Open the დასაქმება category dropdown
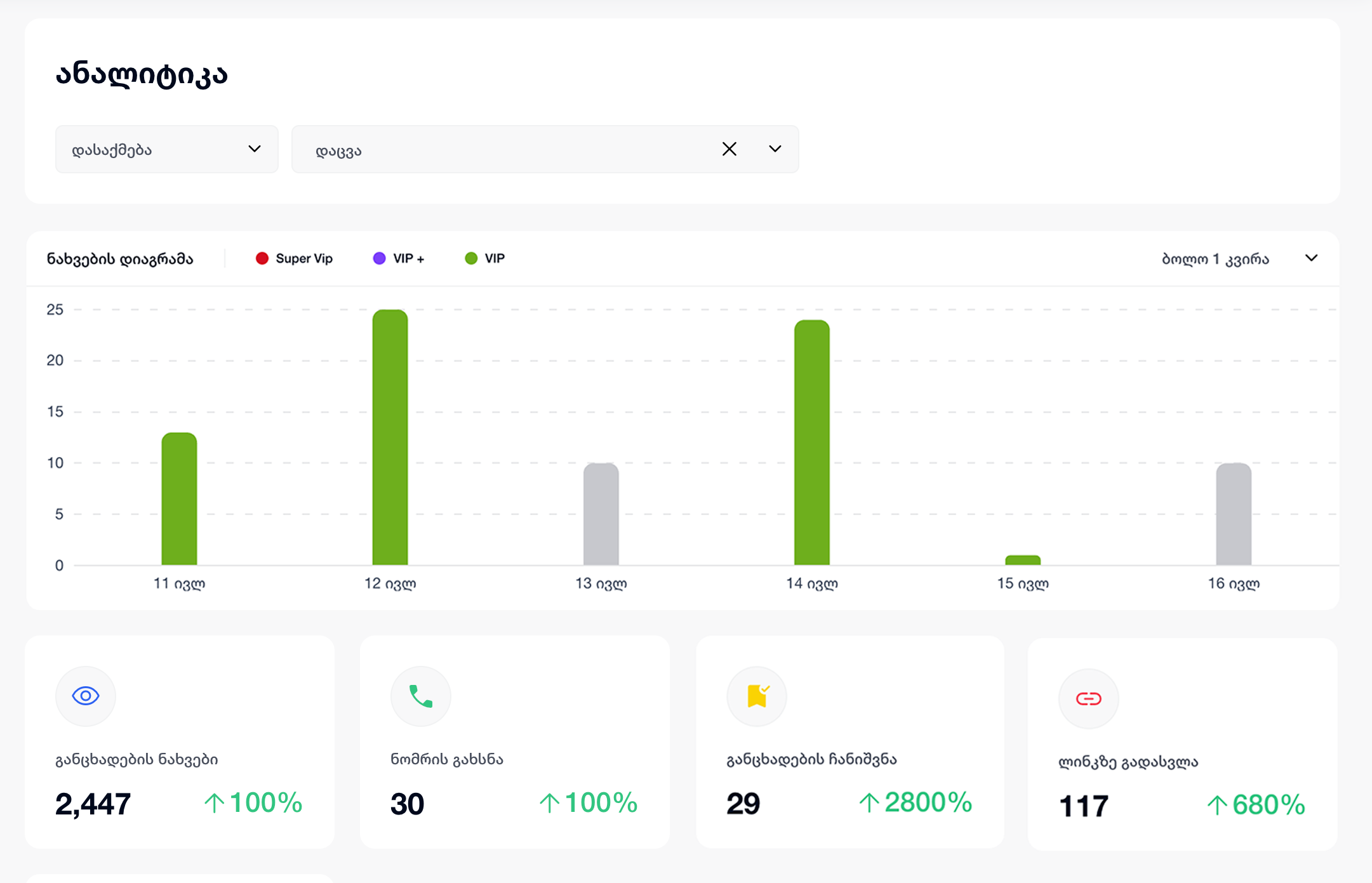This screenshot has height=883, width=1372. coord(166,149)
